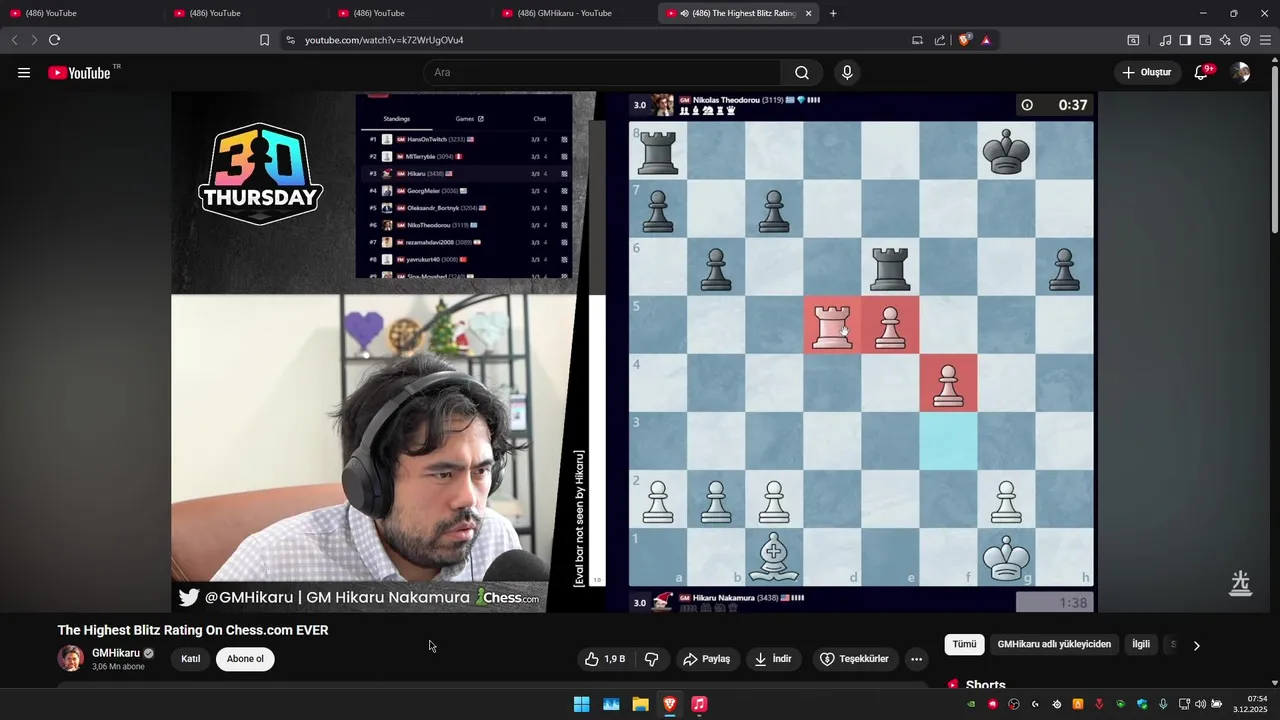Screen dimensions: 1280x720
Task: Open Brave main hamburger menu
Action: 1266,40
